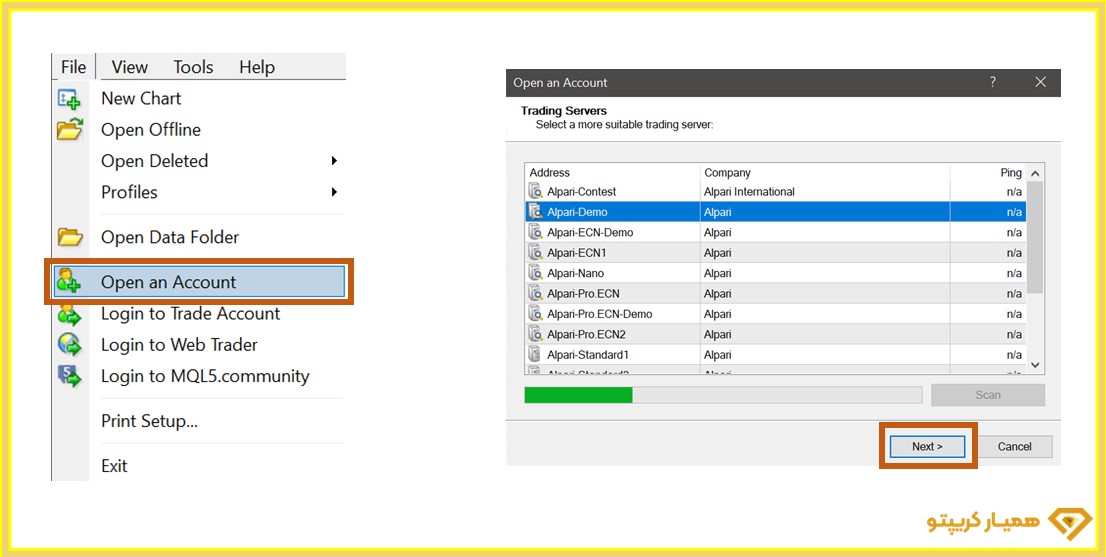
Task: Click Alpari International company cell
Action: tap(825, 192)
